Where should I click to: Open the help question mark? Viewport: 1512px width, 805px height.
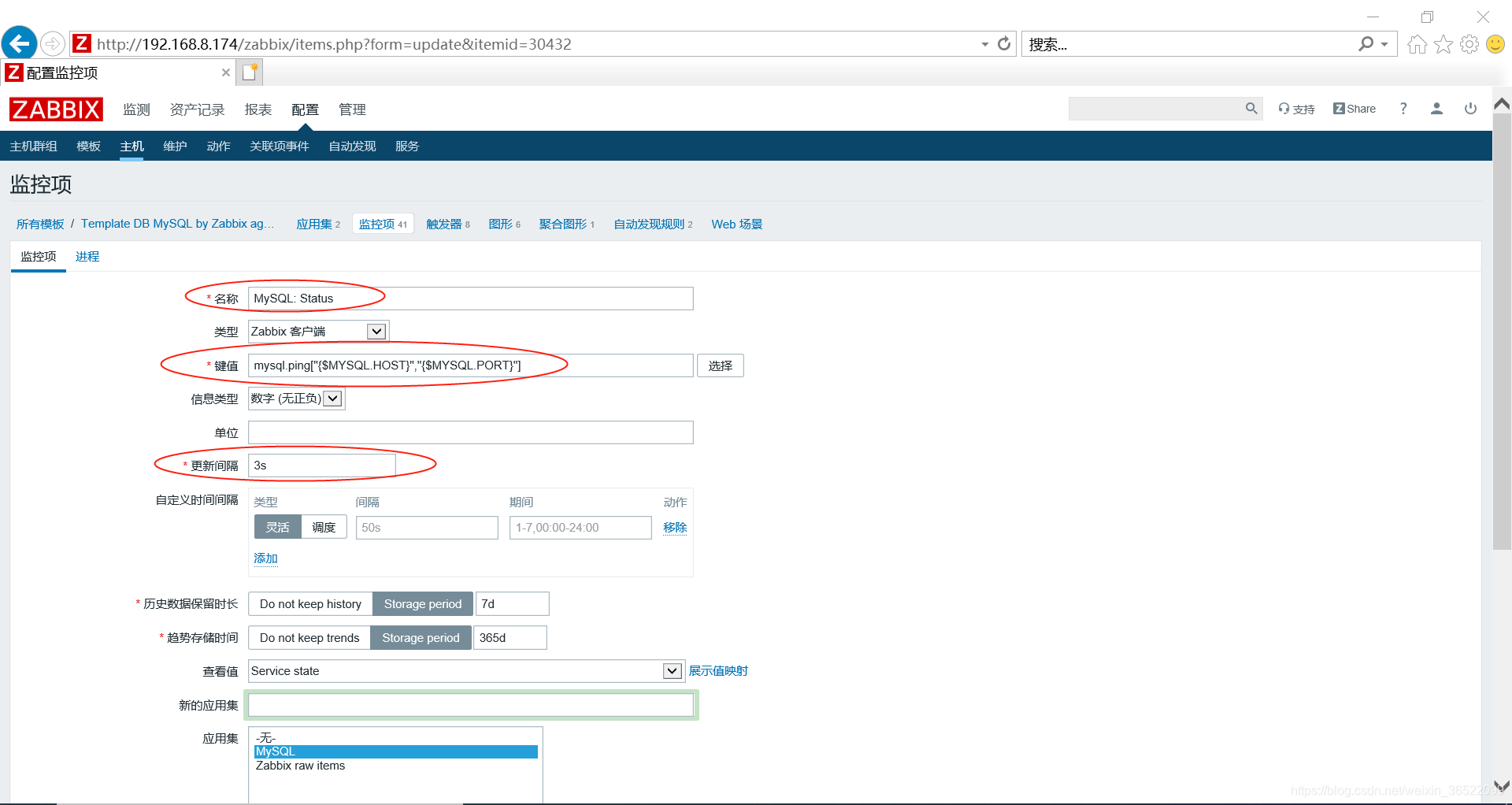point(1403,109)
